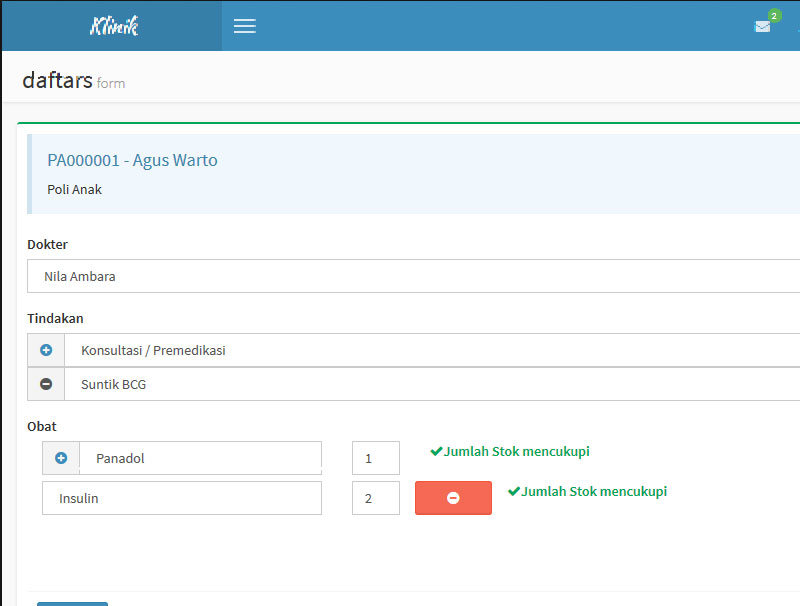Focus the Panadol quantity field
800x606 pixels.
(x=375, y=458)
